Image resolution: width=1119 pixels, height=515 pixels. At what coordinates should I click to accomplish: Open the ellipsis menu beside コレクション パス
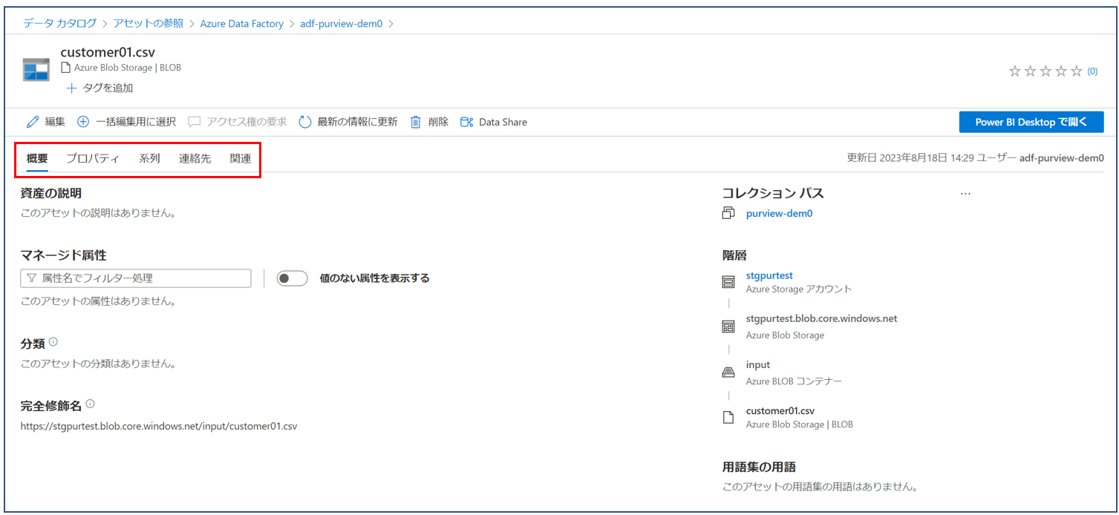966,193
